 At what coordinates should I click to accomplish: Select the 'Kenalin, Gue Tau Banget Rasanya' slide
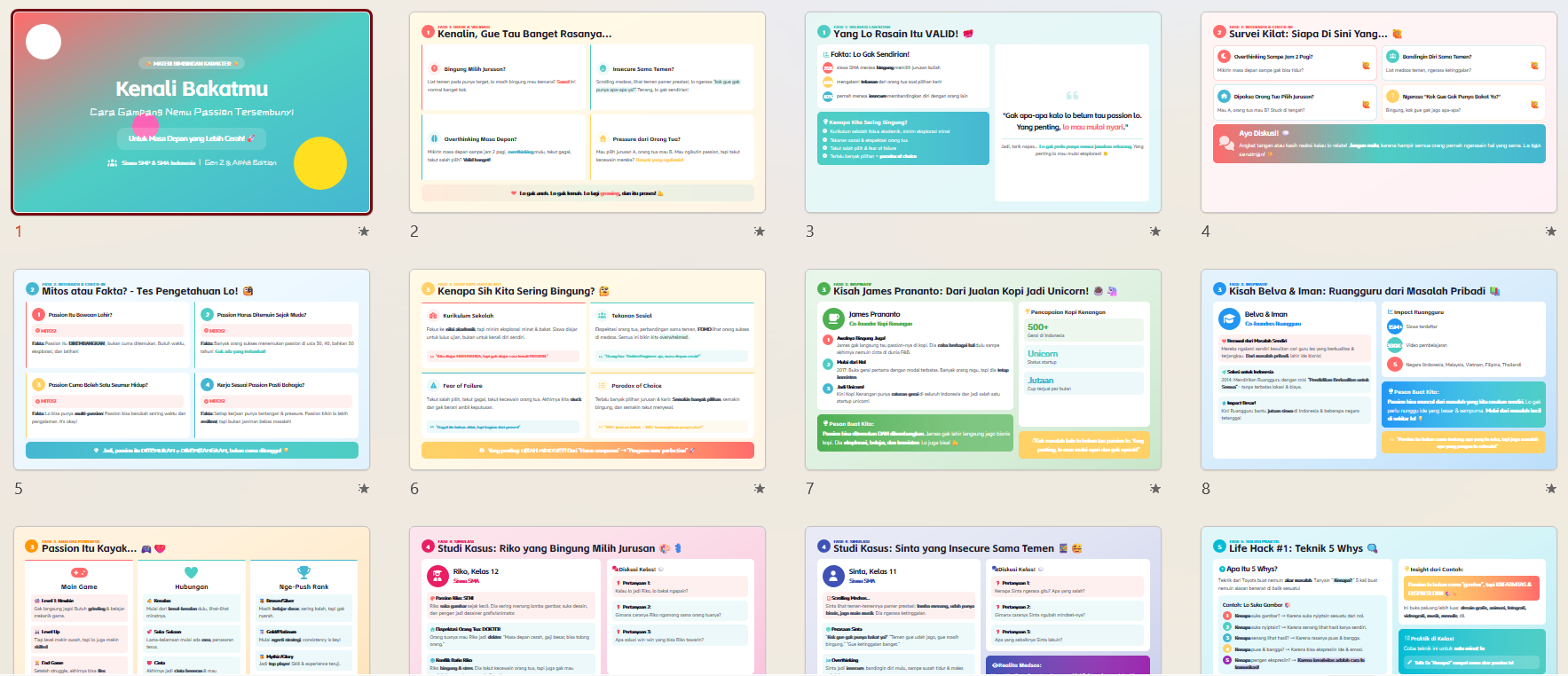coord(587,113)
